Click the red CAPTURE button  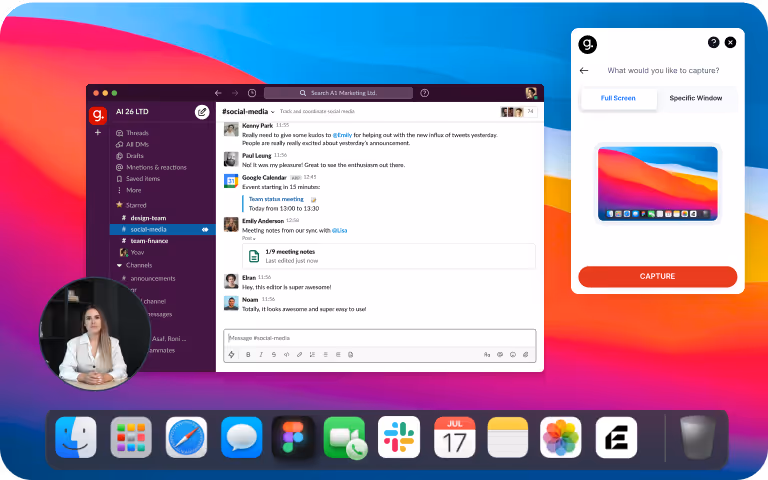657,277
